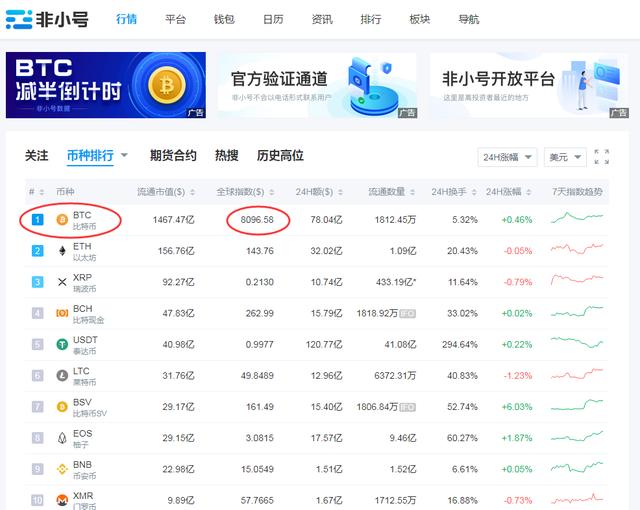
Task: Open the 平台 navigation tab
Action: point(175,19)
